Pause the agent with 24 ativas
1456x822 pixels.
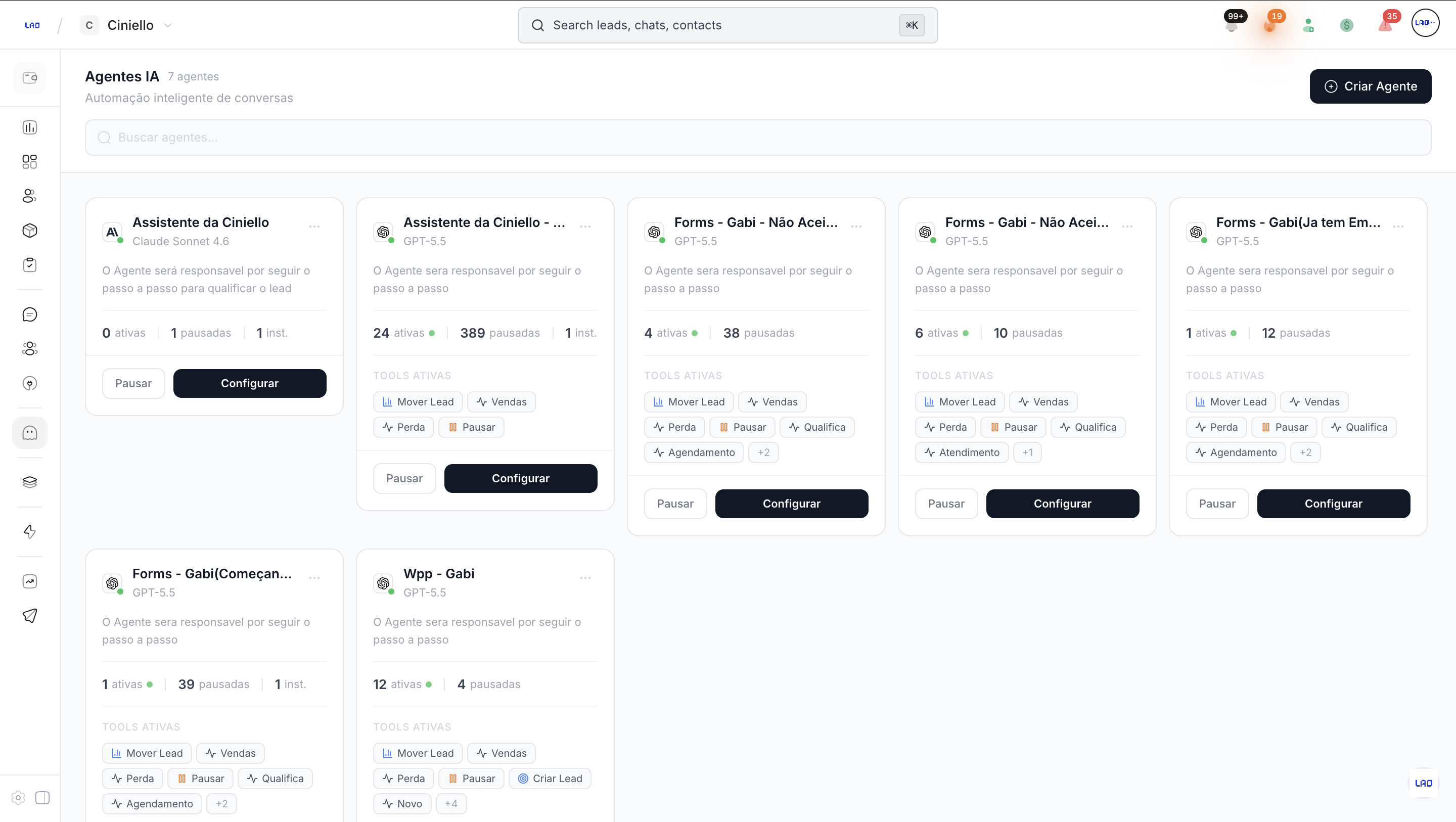(404, 478)
